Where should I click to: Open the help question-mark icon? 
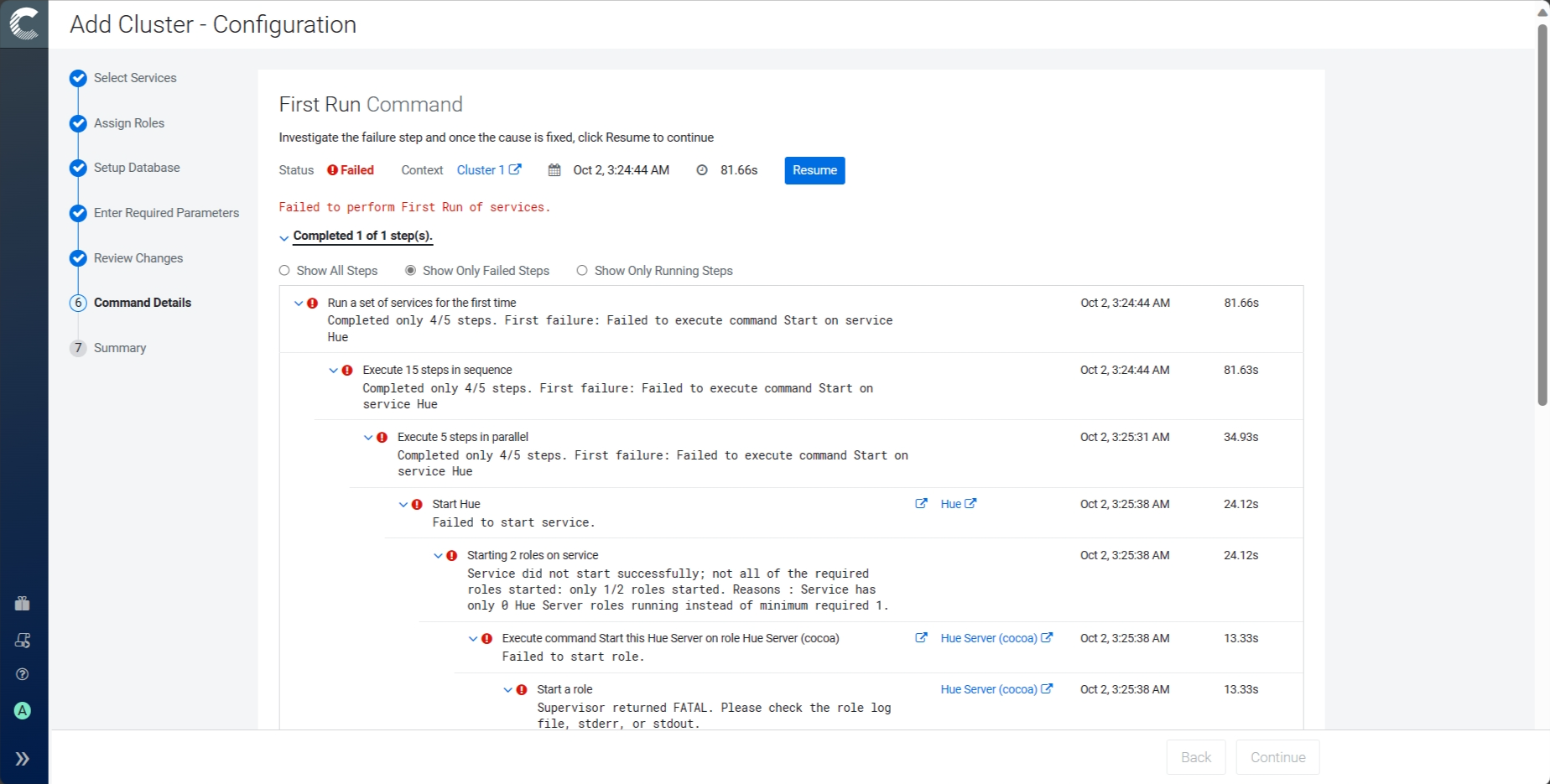[23, 674]
